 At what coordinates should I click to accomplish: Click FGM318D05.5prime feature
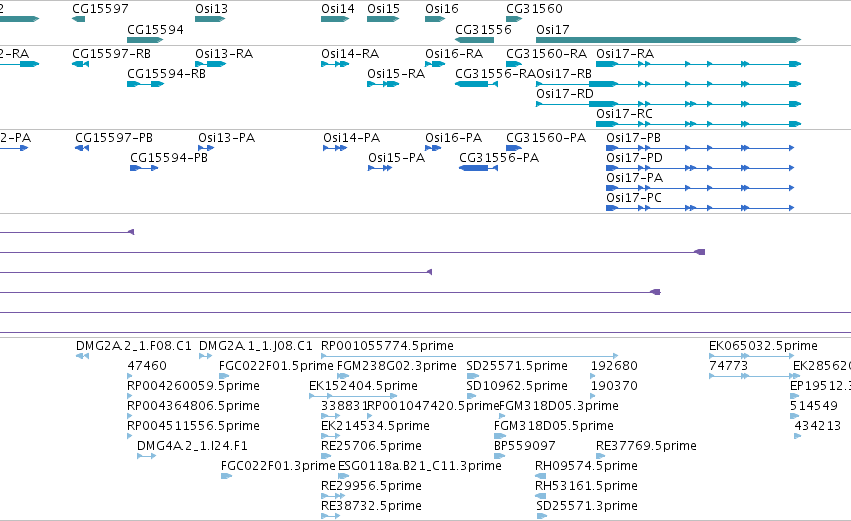click(554, 426)
